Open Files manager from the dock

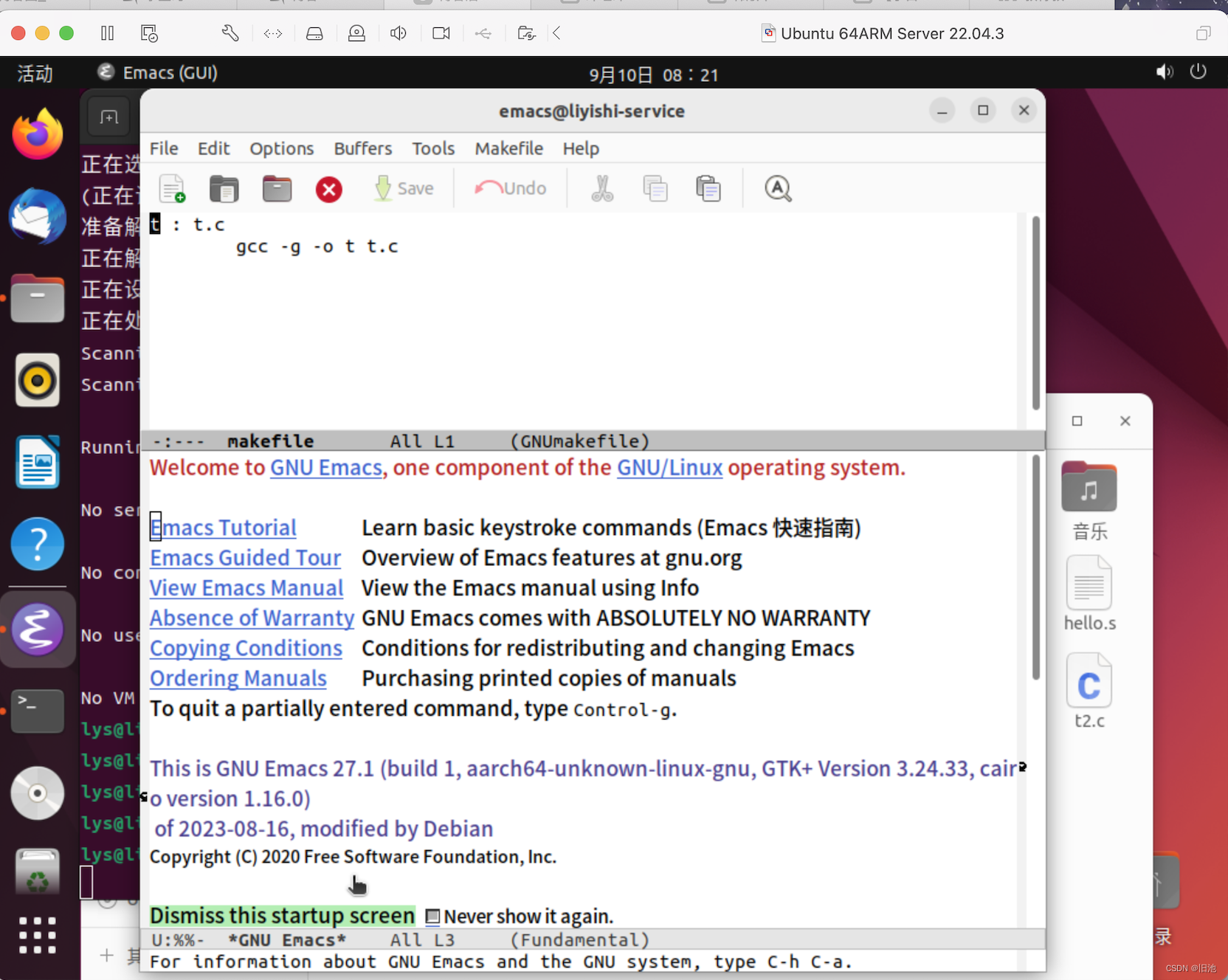[38, 298]
